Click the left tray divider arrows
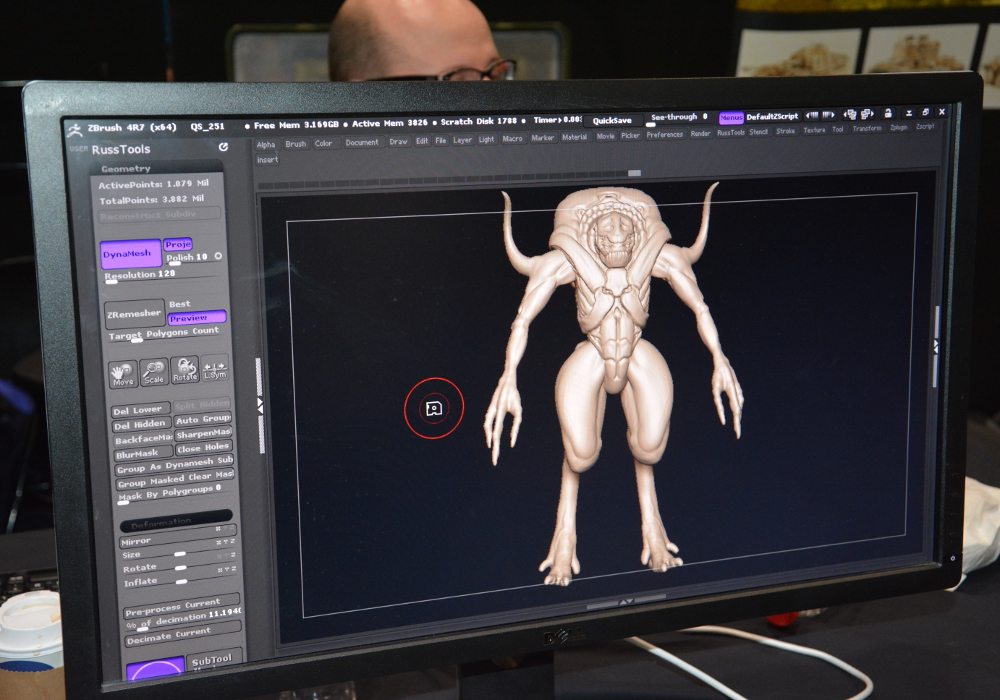The height and width of the screenshot is (700, 1000). coord(260,405)
